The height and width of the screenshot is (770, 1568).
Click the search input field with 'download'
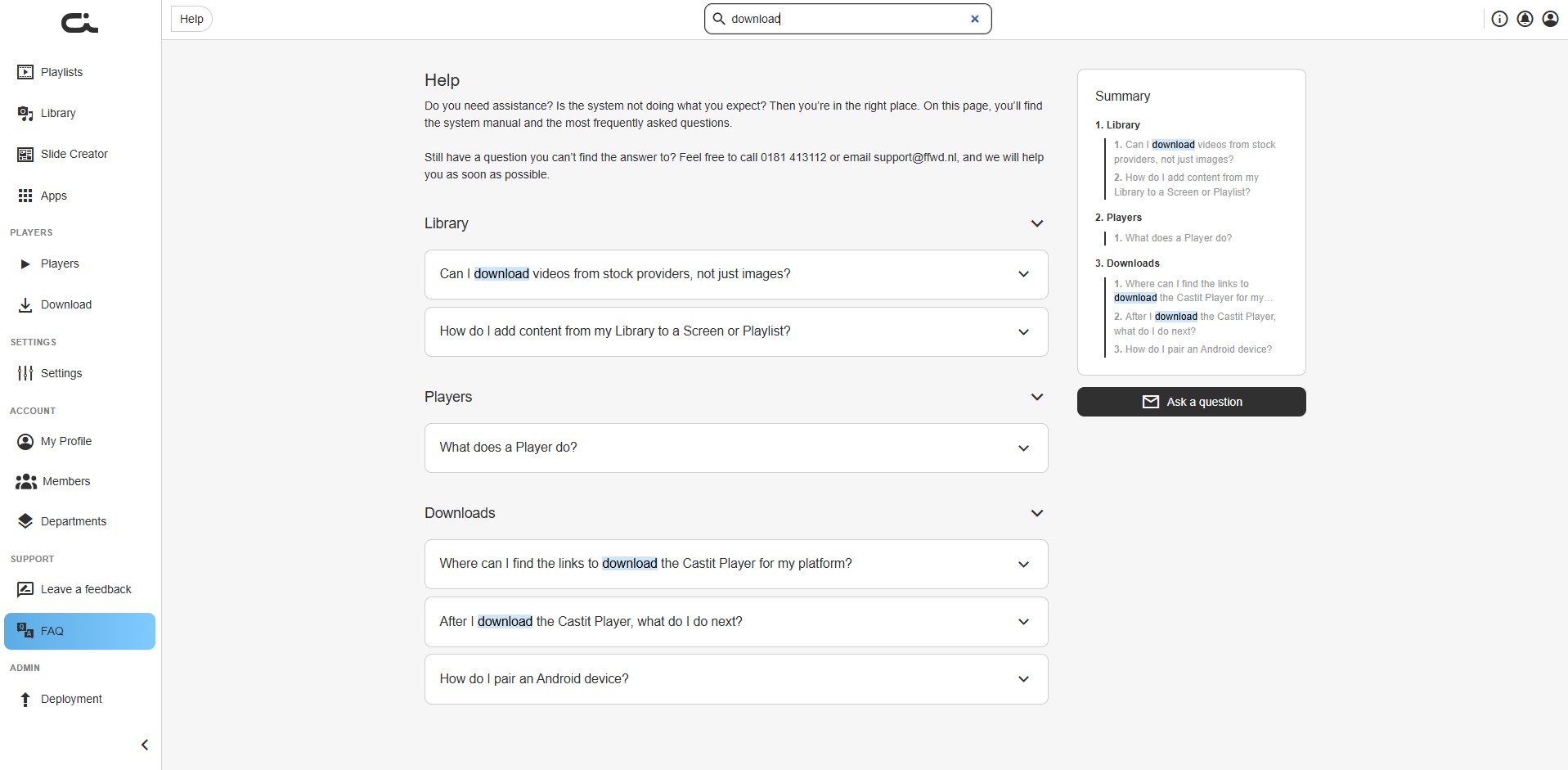click(847, 19)
